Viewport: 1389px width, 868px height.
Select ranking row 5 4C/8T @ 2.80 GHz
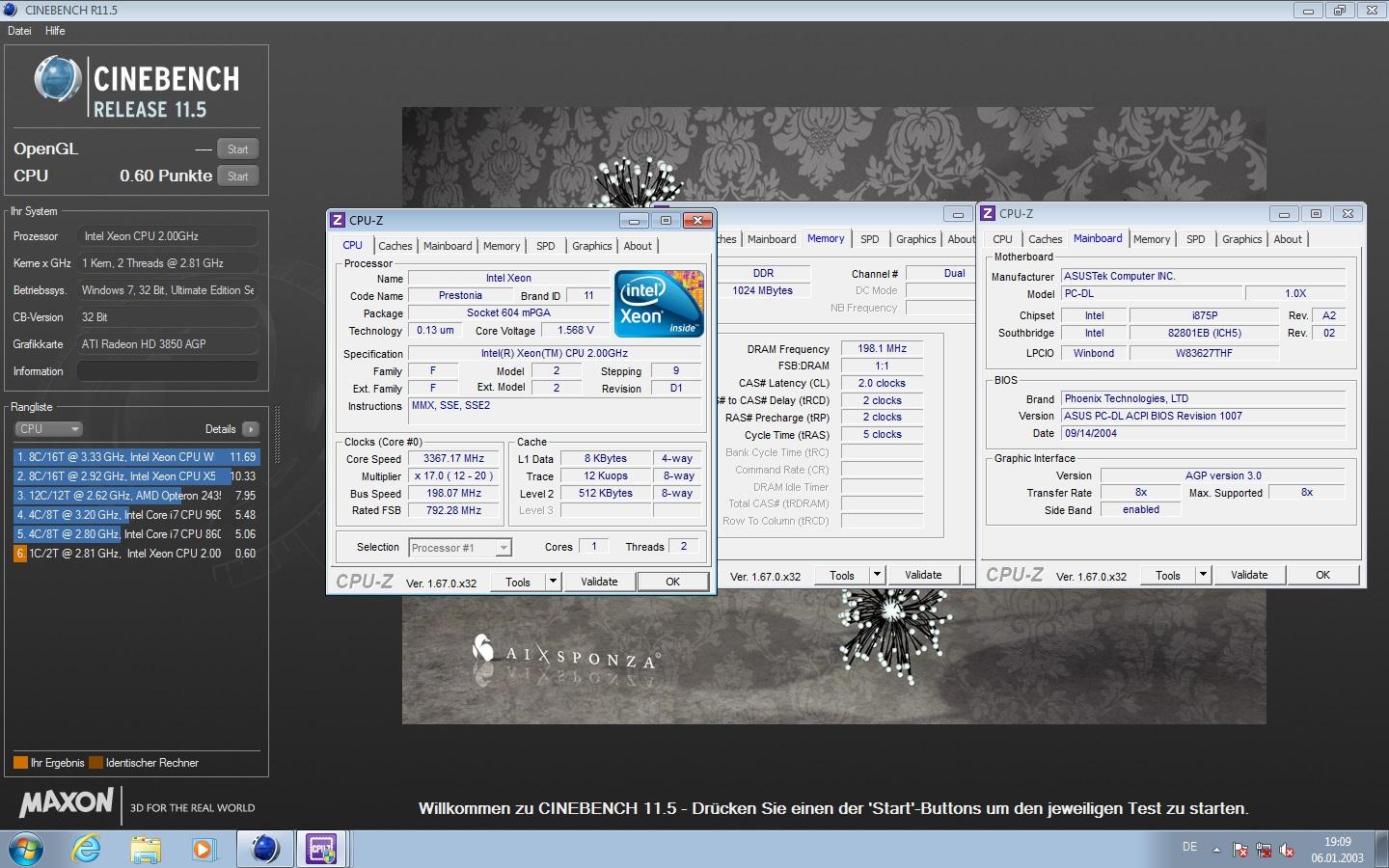pos(136,534)
